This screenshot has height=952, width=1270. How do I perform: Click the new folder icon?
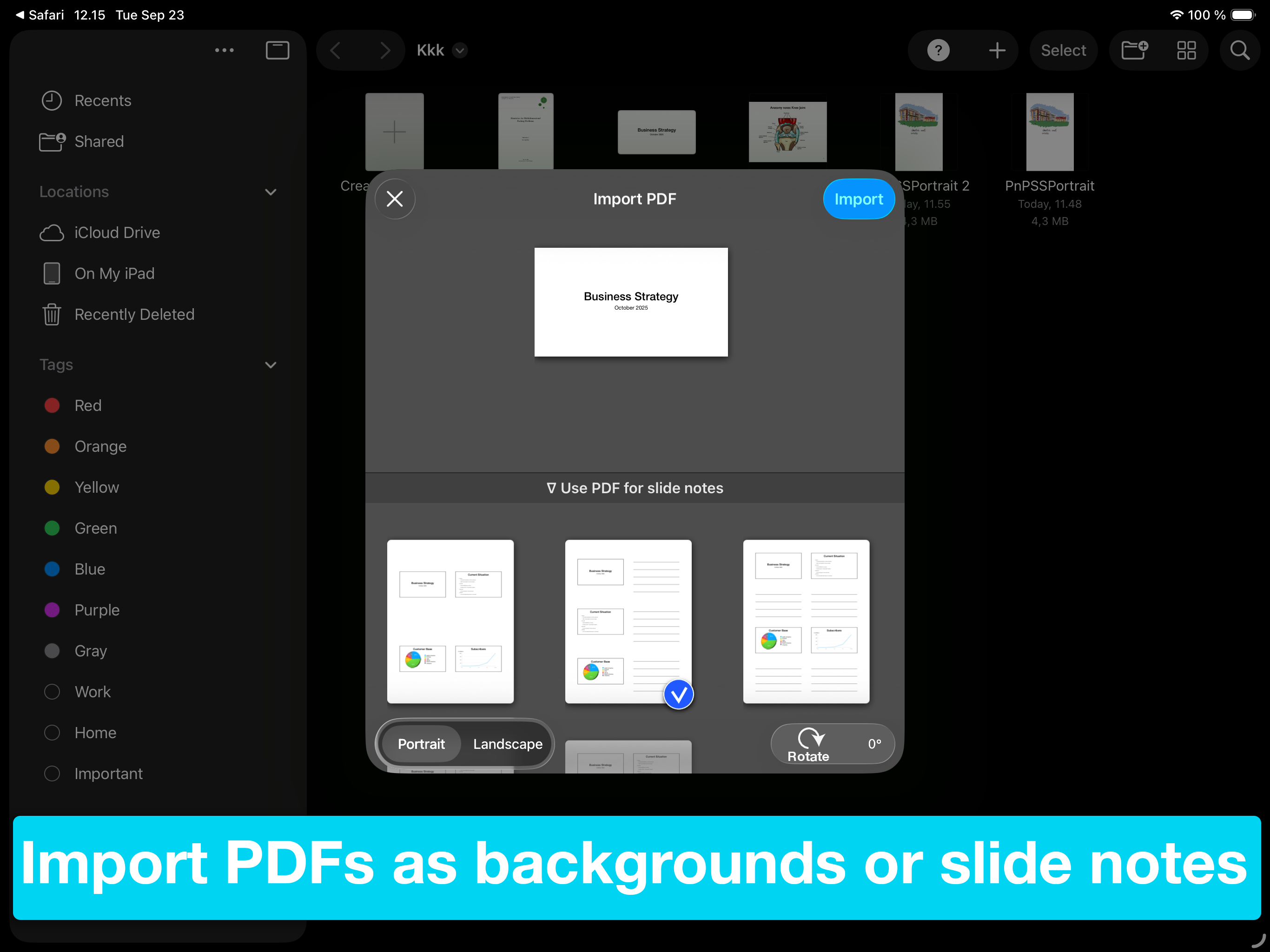[1135, 51]
